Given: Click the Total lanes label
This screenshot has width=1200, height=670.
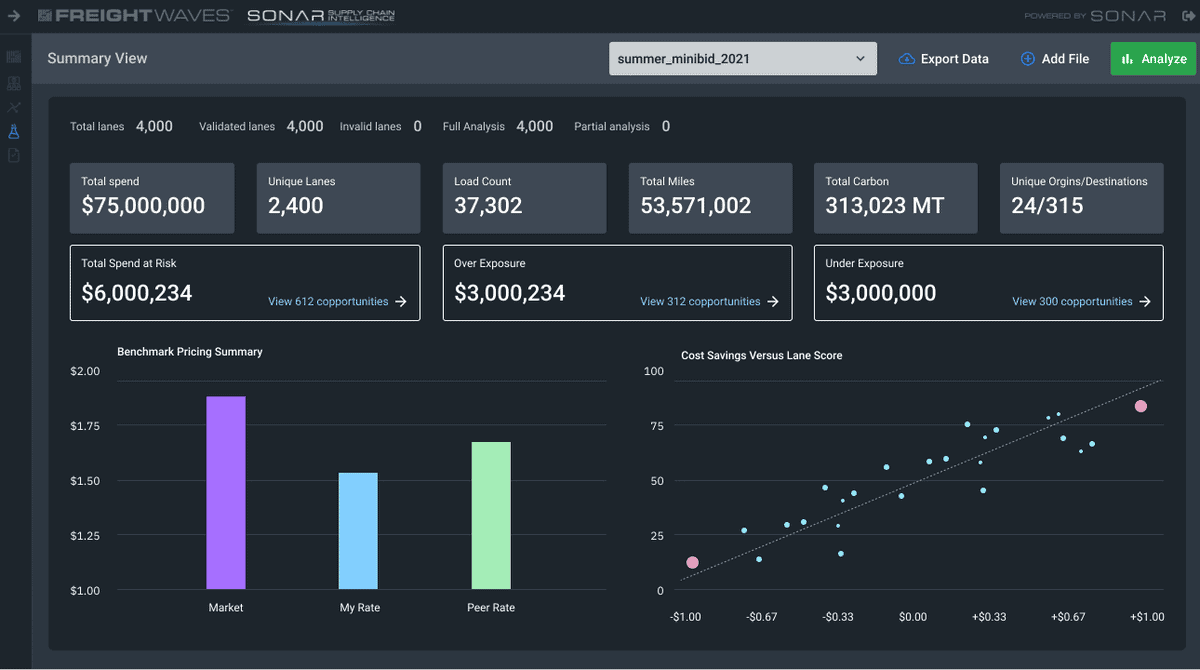Looking at the screenshot, I should tap(97, 127).
